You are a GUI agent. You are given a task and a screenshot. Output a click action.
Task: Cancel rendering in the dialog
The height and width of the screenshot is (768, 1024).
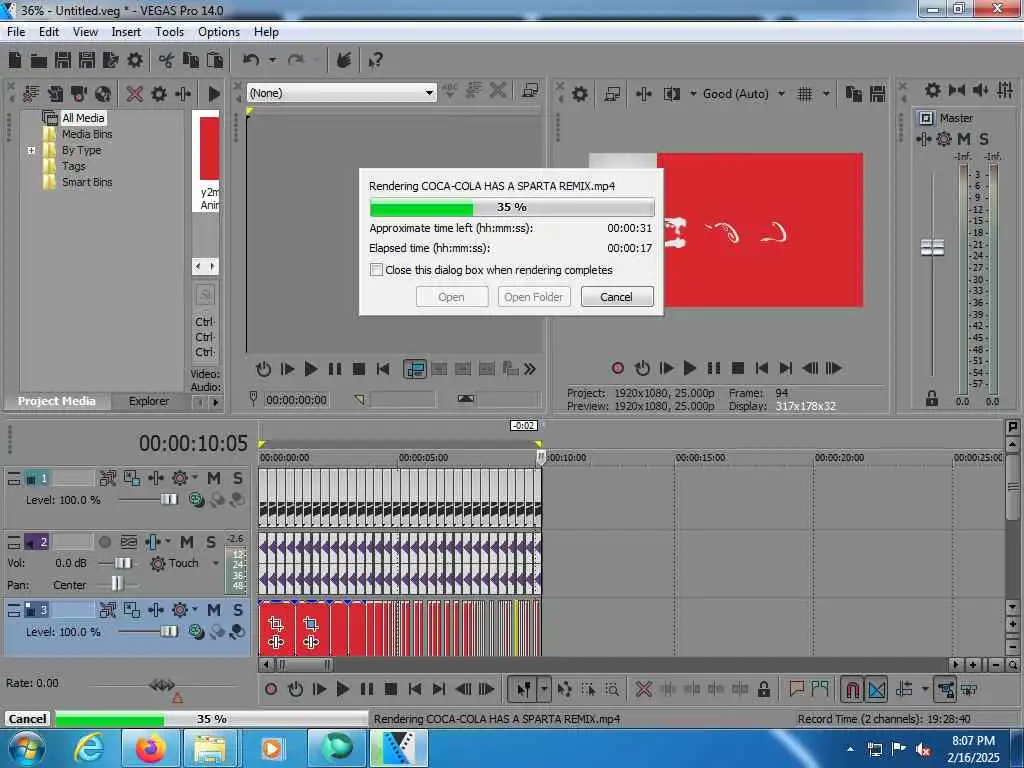coord(616,297)
